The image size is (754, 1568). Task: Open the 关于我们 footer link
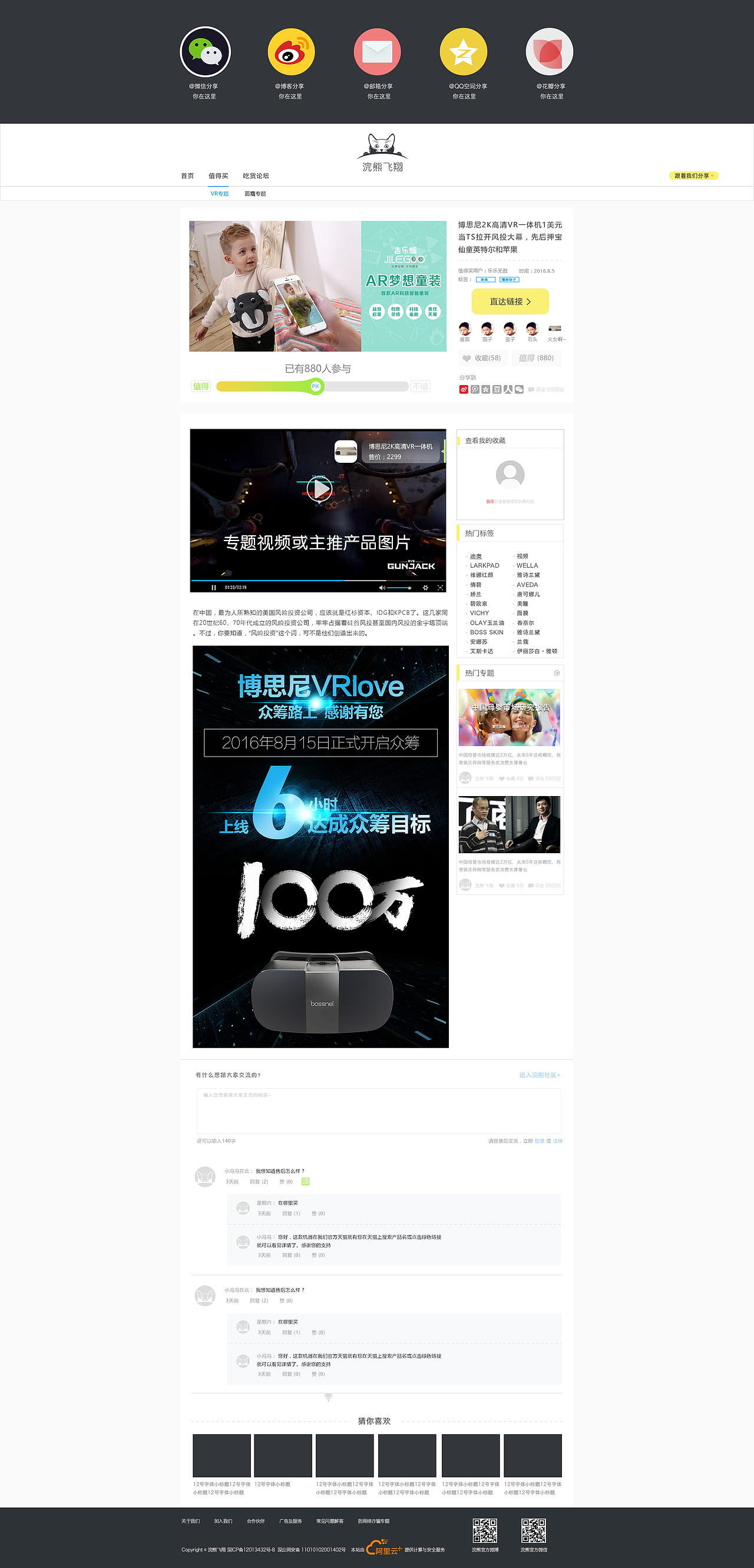coord(190,1521)
